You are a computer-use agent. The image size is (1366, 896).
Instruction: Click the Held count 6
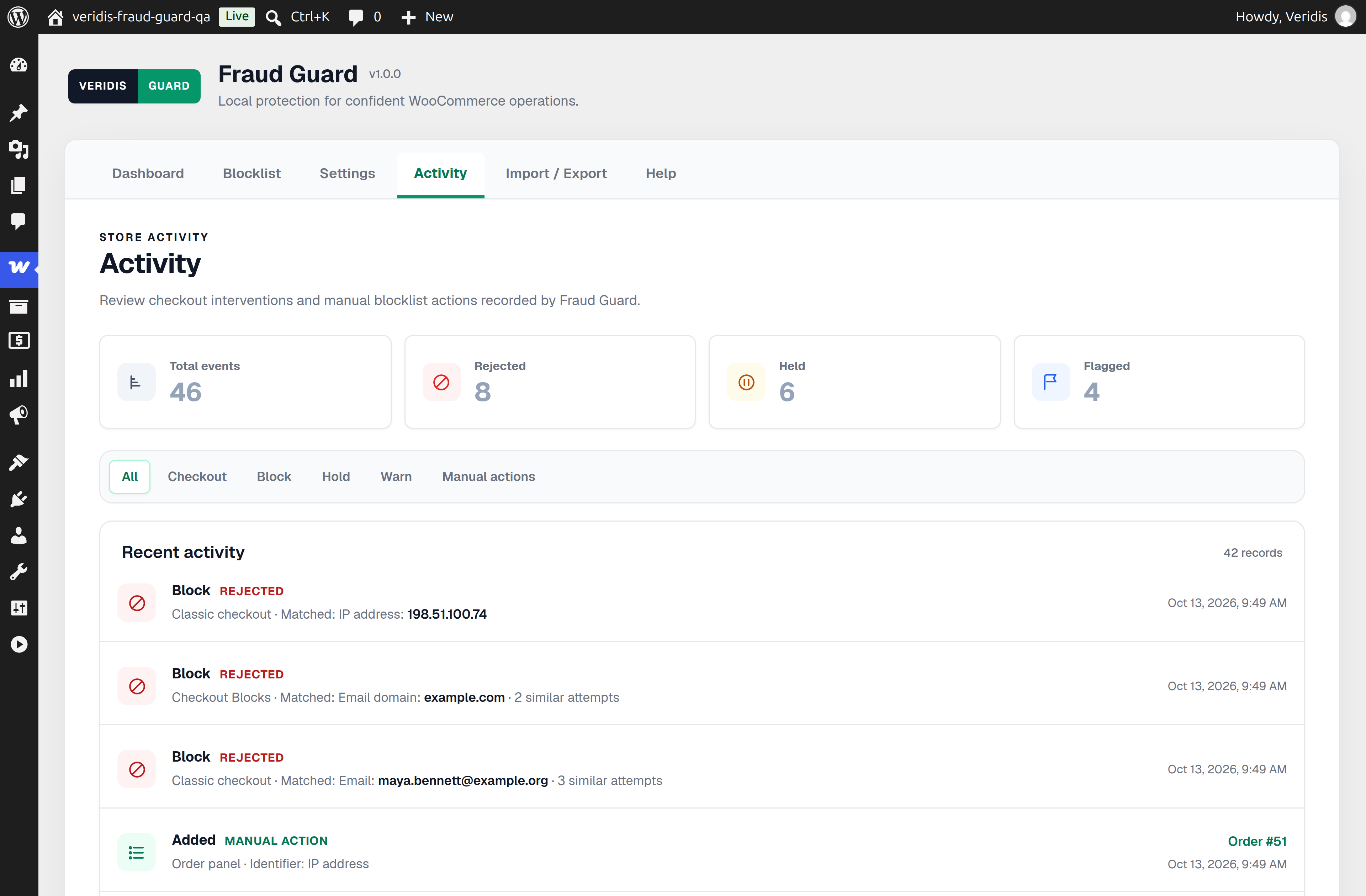(x=787, y=393)
